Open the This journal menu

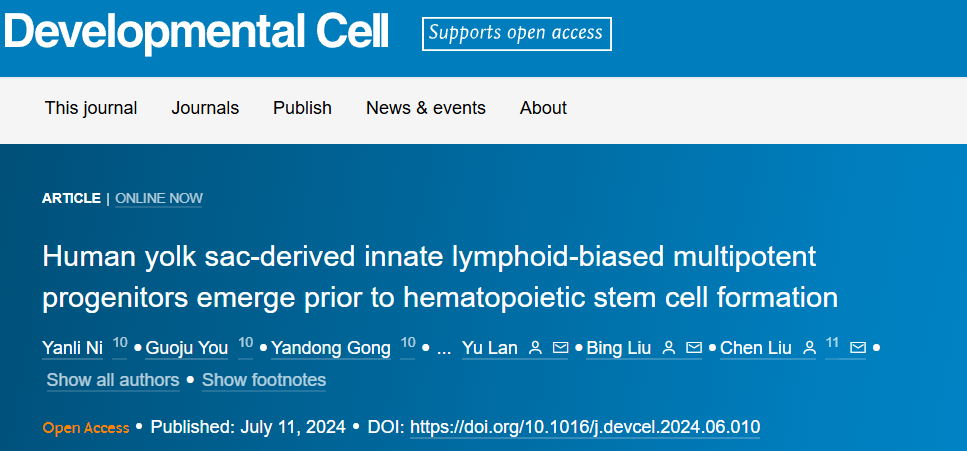(x=91, y=108)
